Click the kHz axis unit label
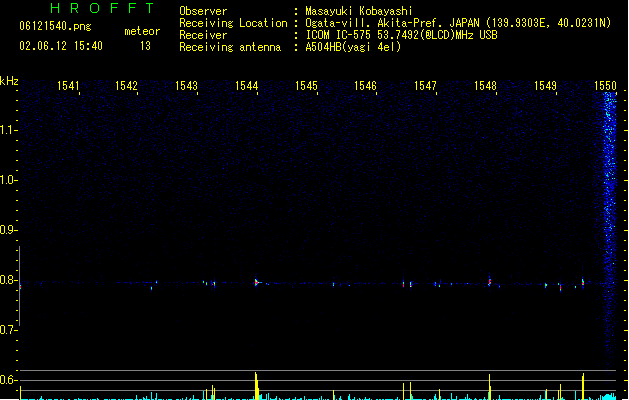The width and height of the screenshot is (629, 400). click(9, 81)
